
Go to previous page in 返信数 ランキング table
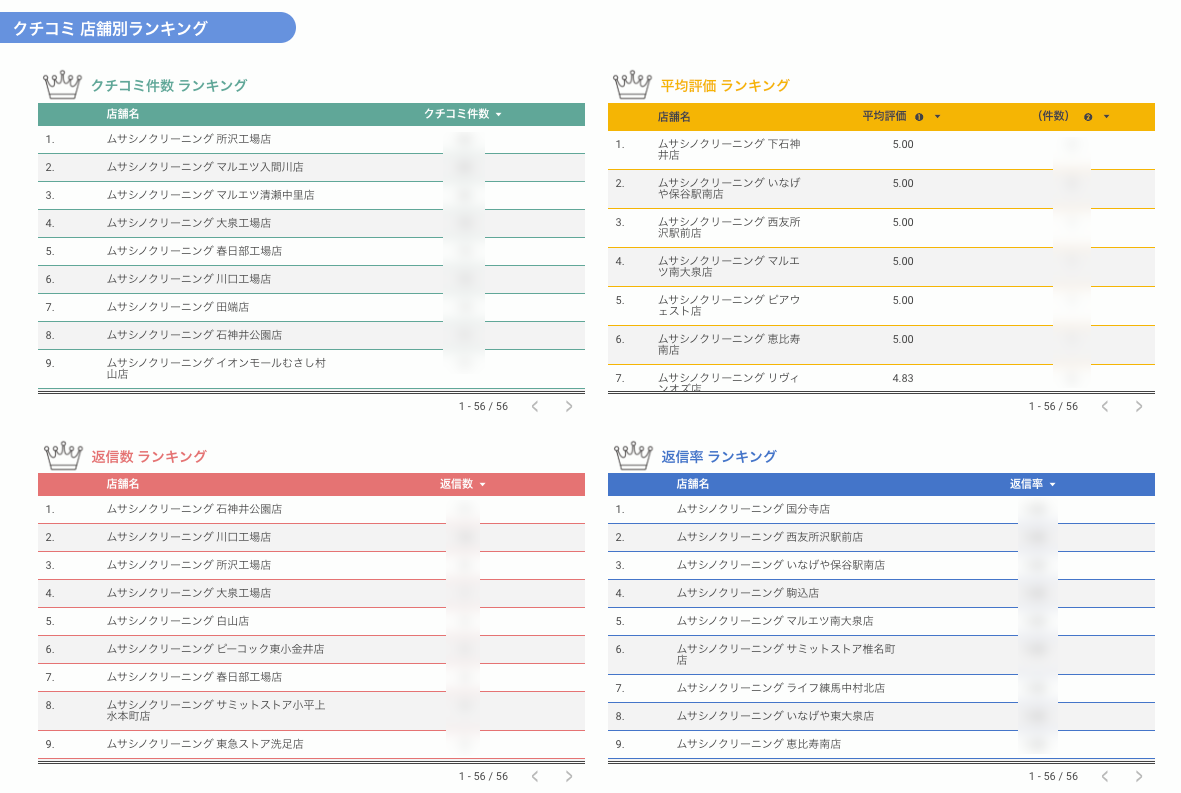tap(535, 776)
